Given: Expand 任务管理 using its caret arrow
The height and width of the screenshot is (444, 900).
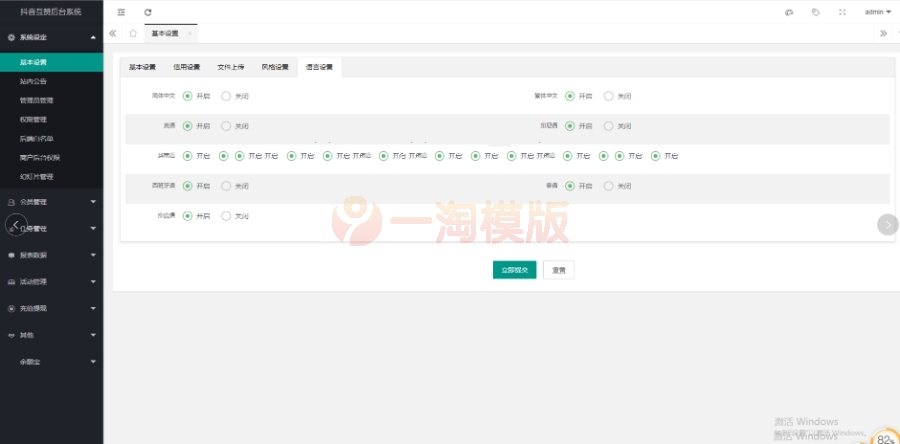Looking at the screenshot, I should (94, 228).
